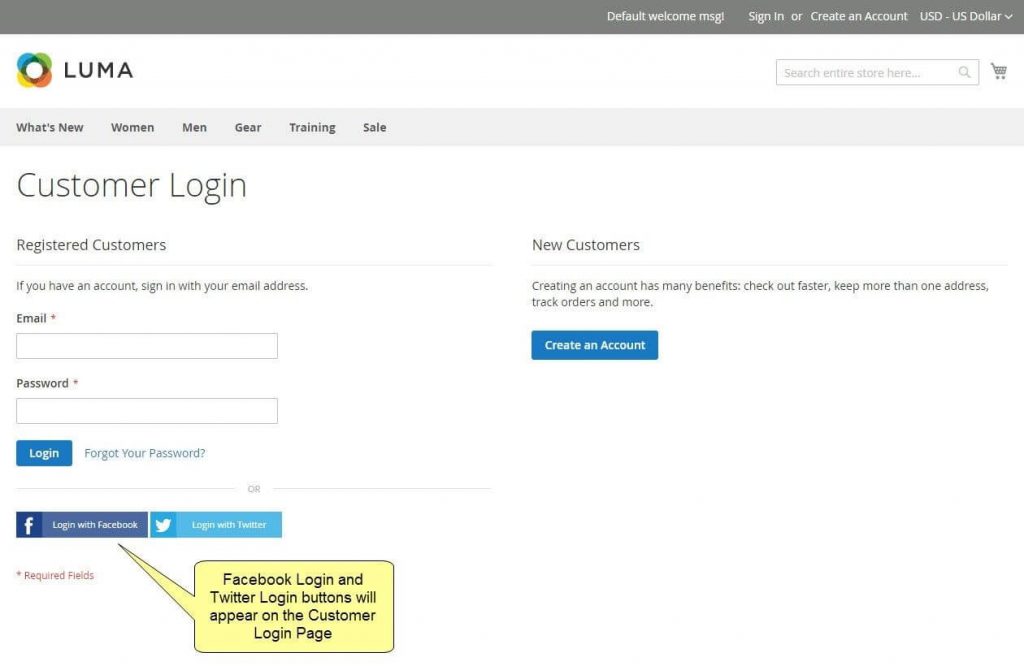
Task: Open the What's New menu
Action: tap(50, 127)
